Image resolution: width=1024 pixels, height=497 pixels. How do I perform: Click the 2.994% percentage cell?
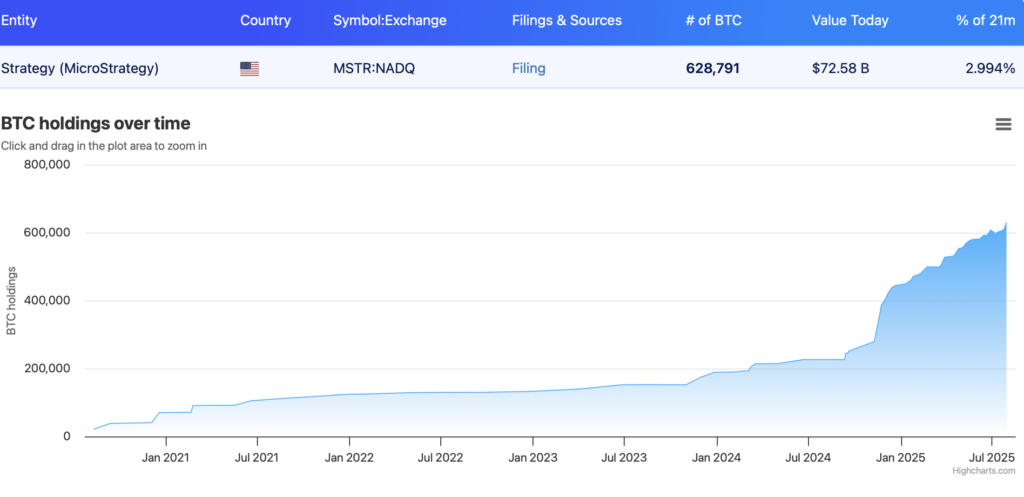[991, 68]
